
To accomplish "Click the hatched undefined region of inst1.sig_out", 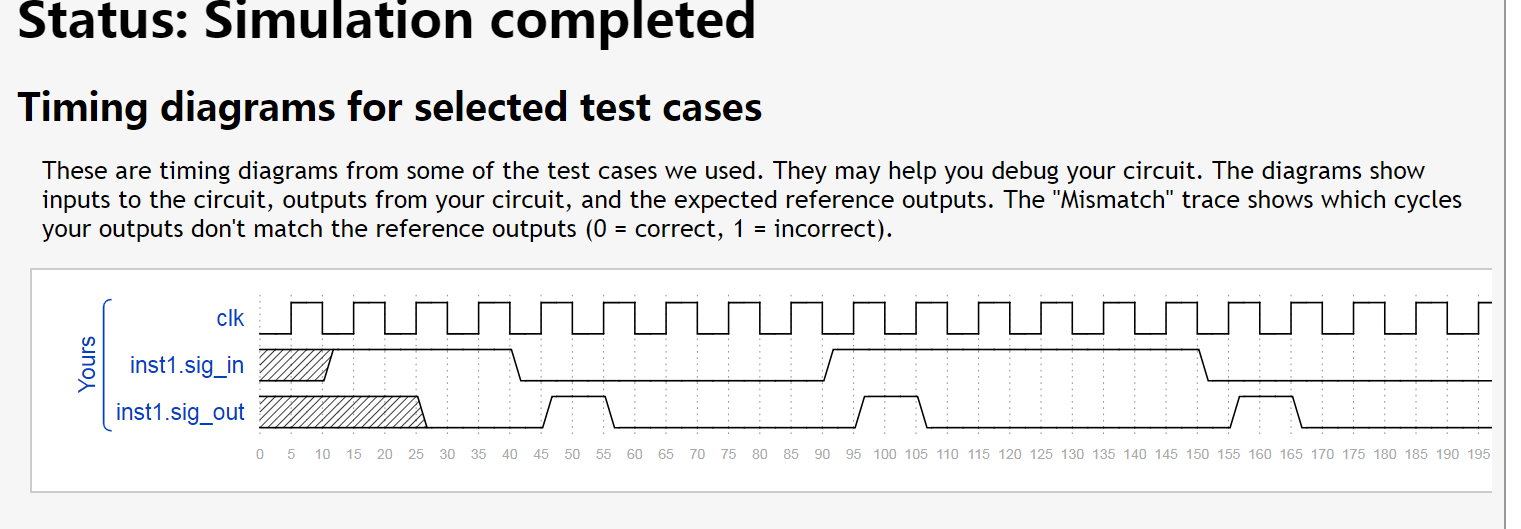I will 340,412.
